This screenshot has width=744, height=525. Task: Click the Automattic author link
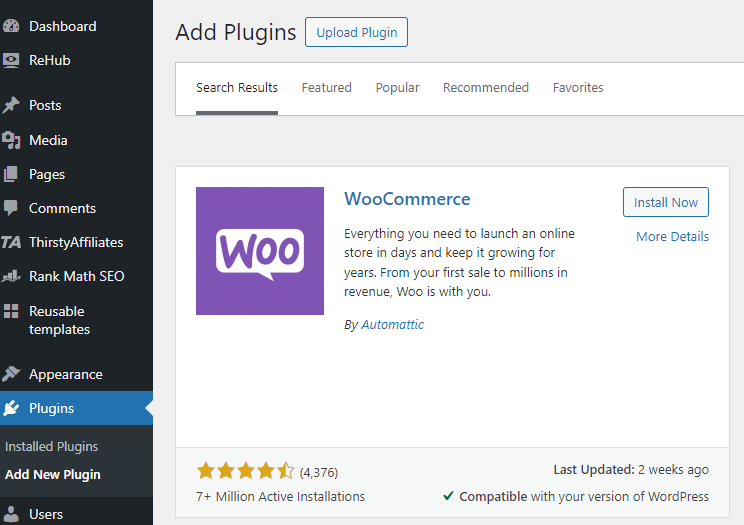[392, 325]
